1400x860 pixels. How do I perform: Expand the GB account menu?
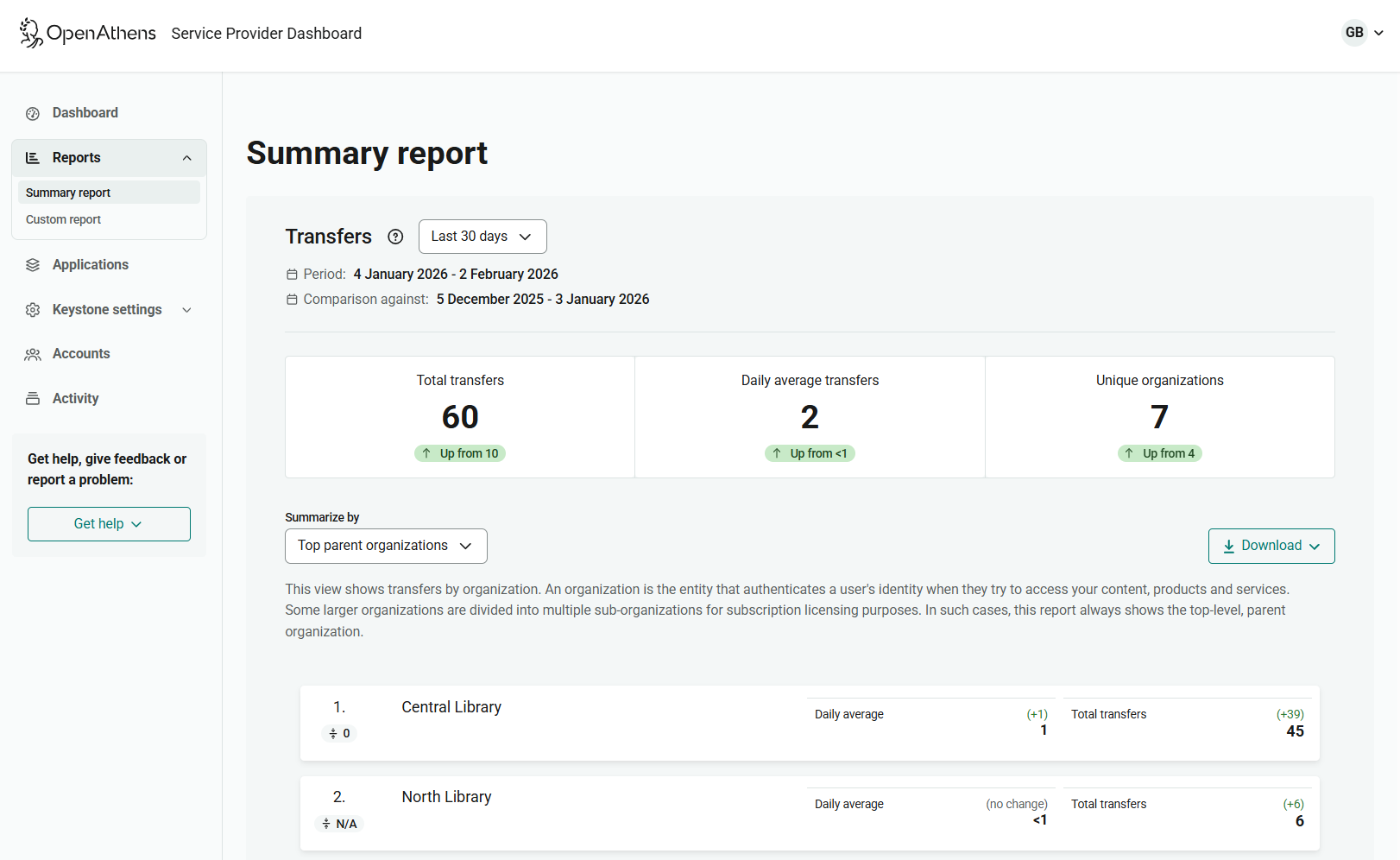click(x=1362, y=33)
